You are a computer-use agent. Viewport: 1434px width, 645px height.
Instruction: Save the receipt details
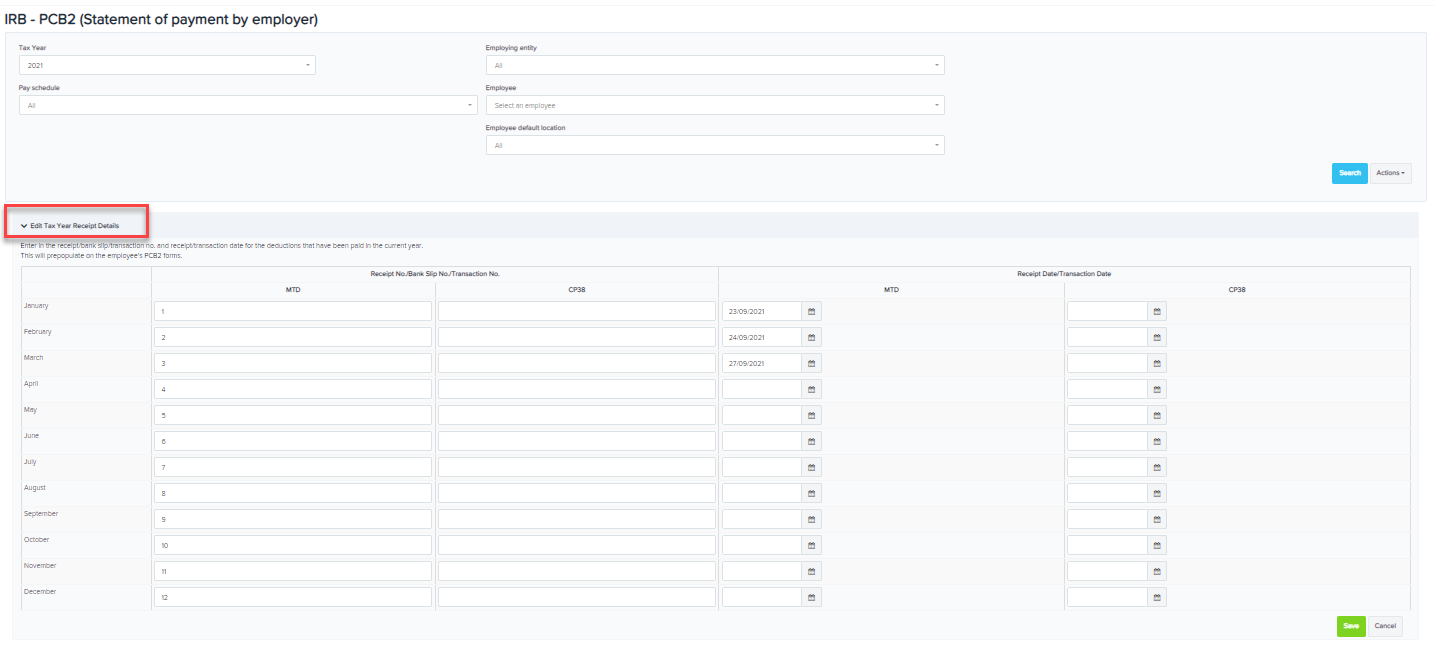(x=1351, y=626)
